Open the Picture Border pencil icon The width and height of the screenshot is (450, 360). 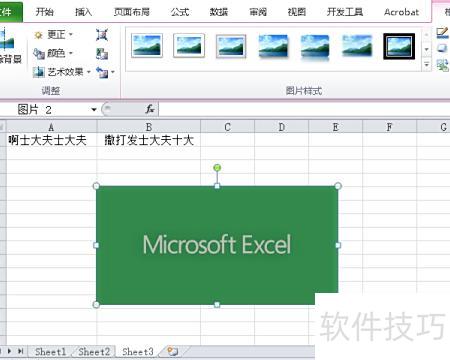(442, 33)
